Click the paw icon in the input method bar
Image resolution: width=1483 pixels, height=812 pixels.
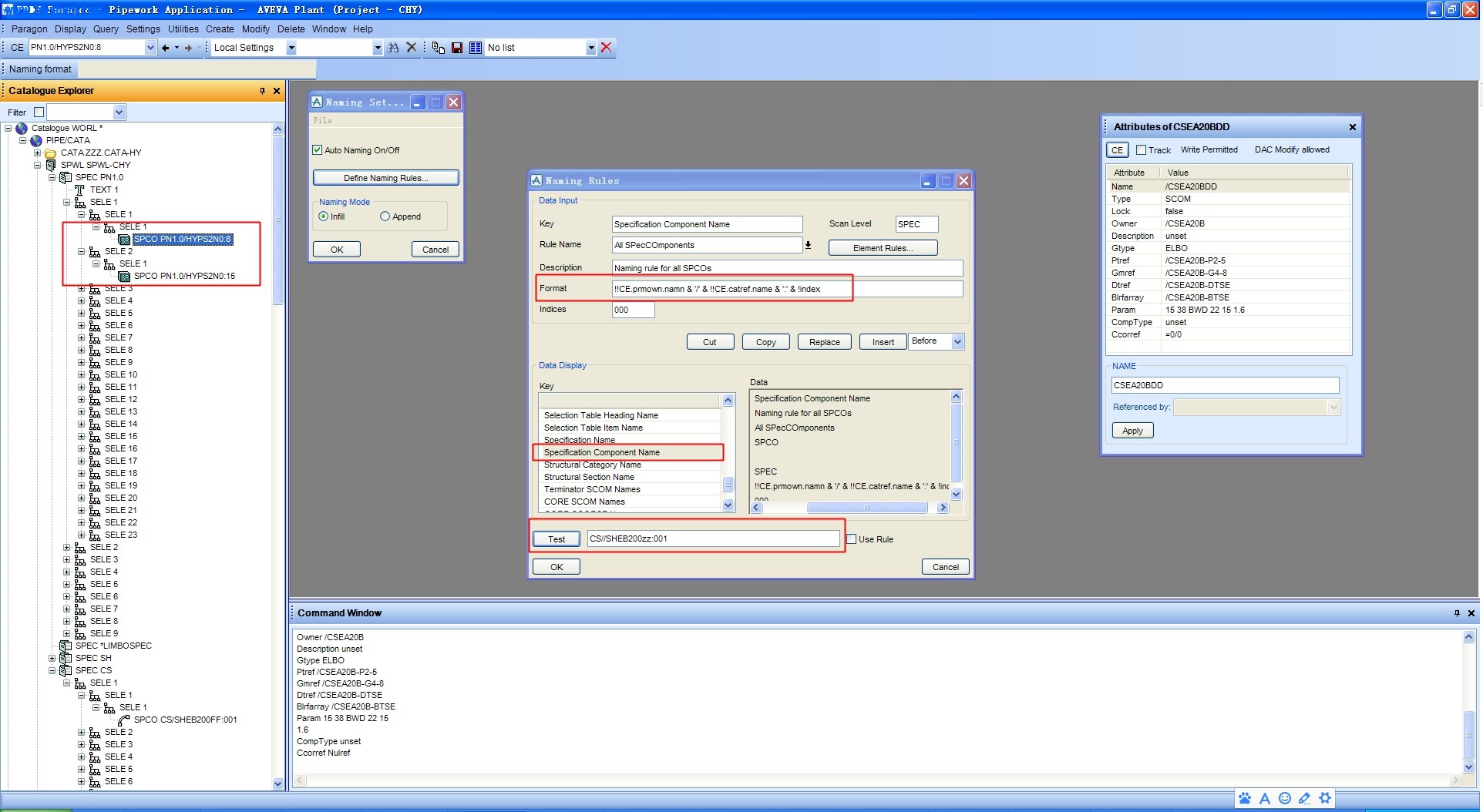tap(1245, 798)
